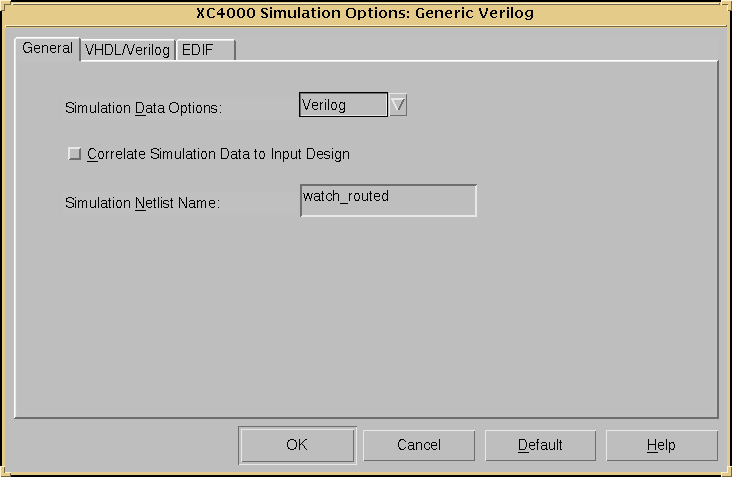Switch to the General tab
This screenshot has width=732, height=477.
[x=47, y=49]
